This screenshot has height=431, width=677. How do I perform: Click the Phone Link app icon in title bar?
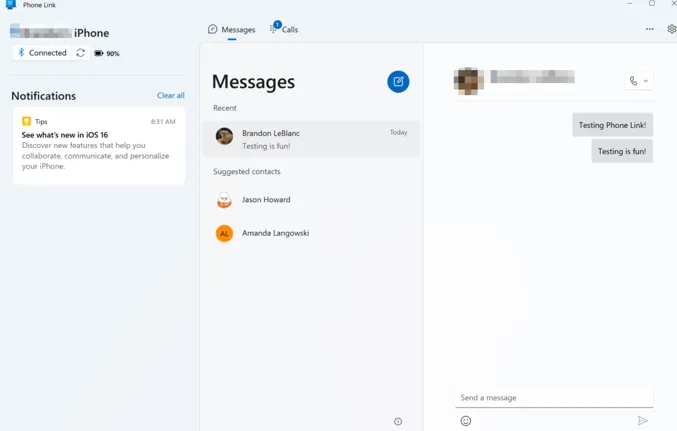11,4
